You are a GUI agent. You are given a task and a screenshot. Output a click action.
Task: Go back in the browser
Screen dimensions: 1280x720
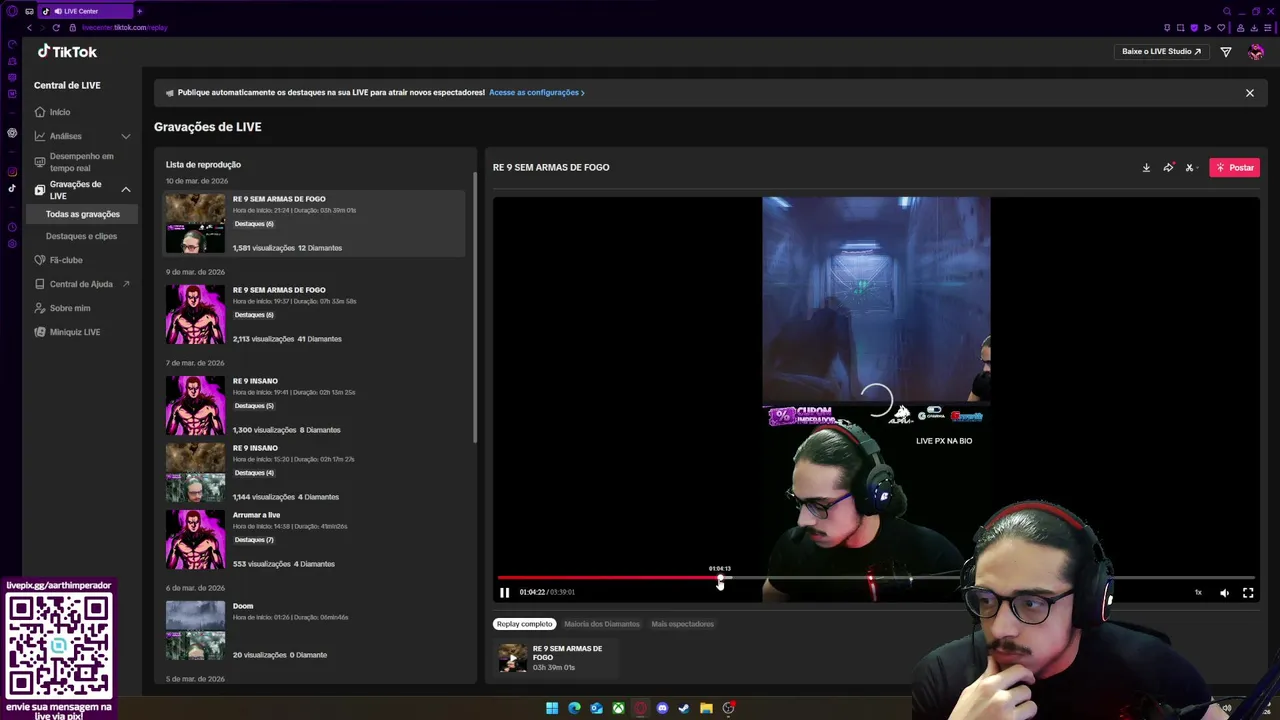(30, 27)
